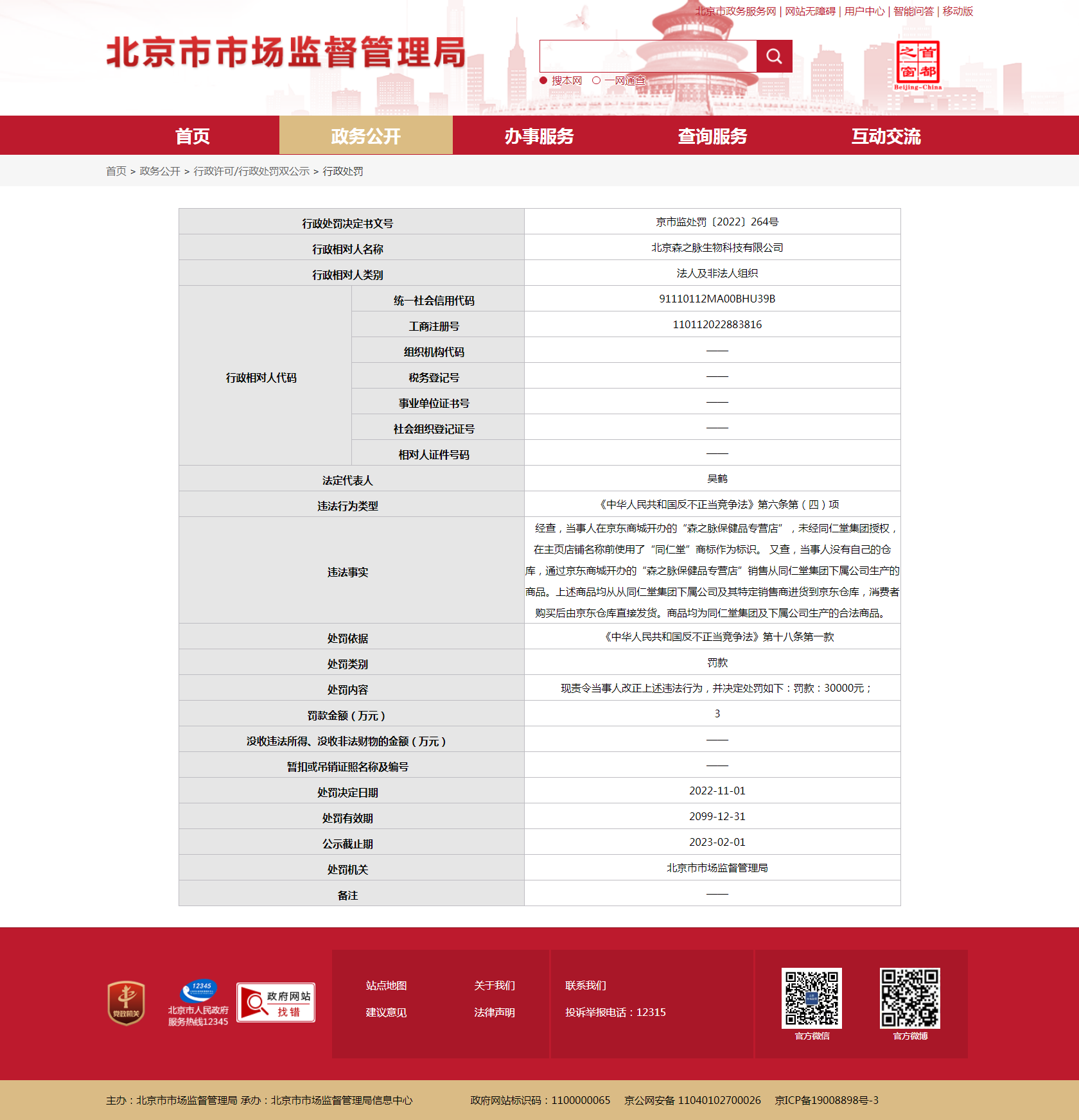The height and width of the screenshot is (1120, 1079).
Task: Click the 处罚内容 text with 30000元
Action: (717, 688)
